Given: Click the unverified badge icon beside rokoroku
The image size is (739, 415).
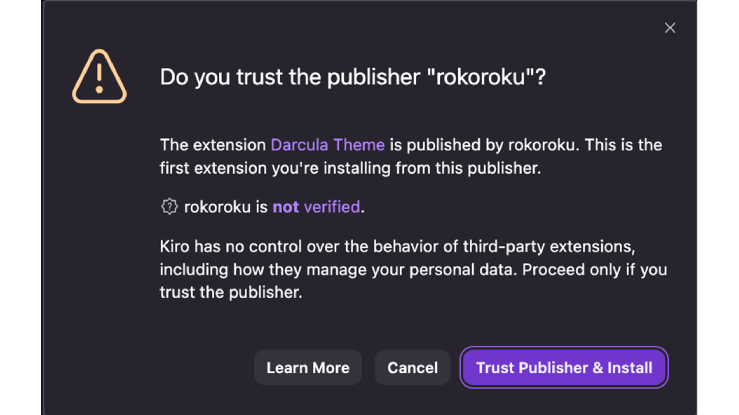Looking at the screenshot, I should pos(169,207).
